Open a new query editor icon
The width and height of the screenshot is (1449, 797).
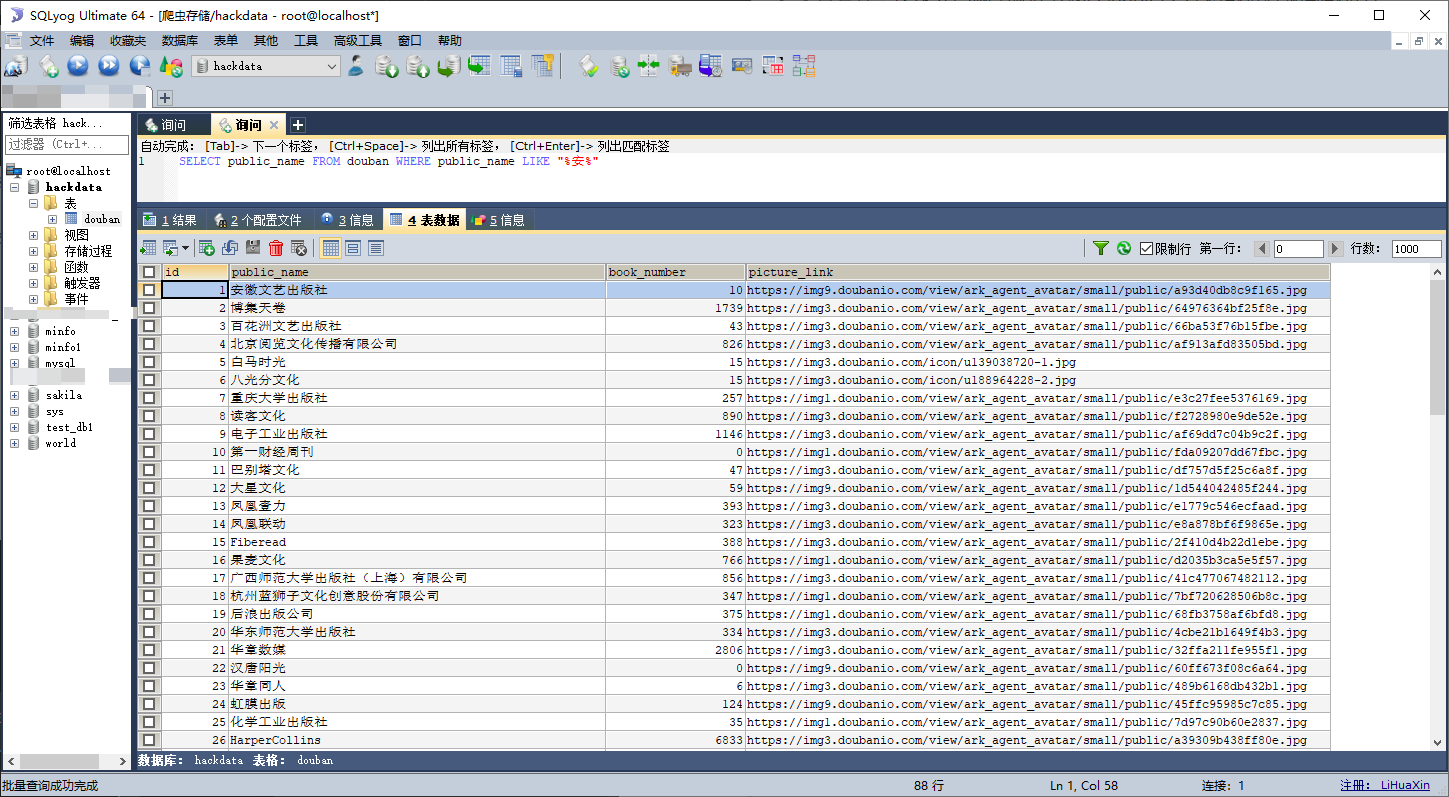[x=48, y=66]
